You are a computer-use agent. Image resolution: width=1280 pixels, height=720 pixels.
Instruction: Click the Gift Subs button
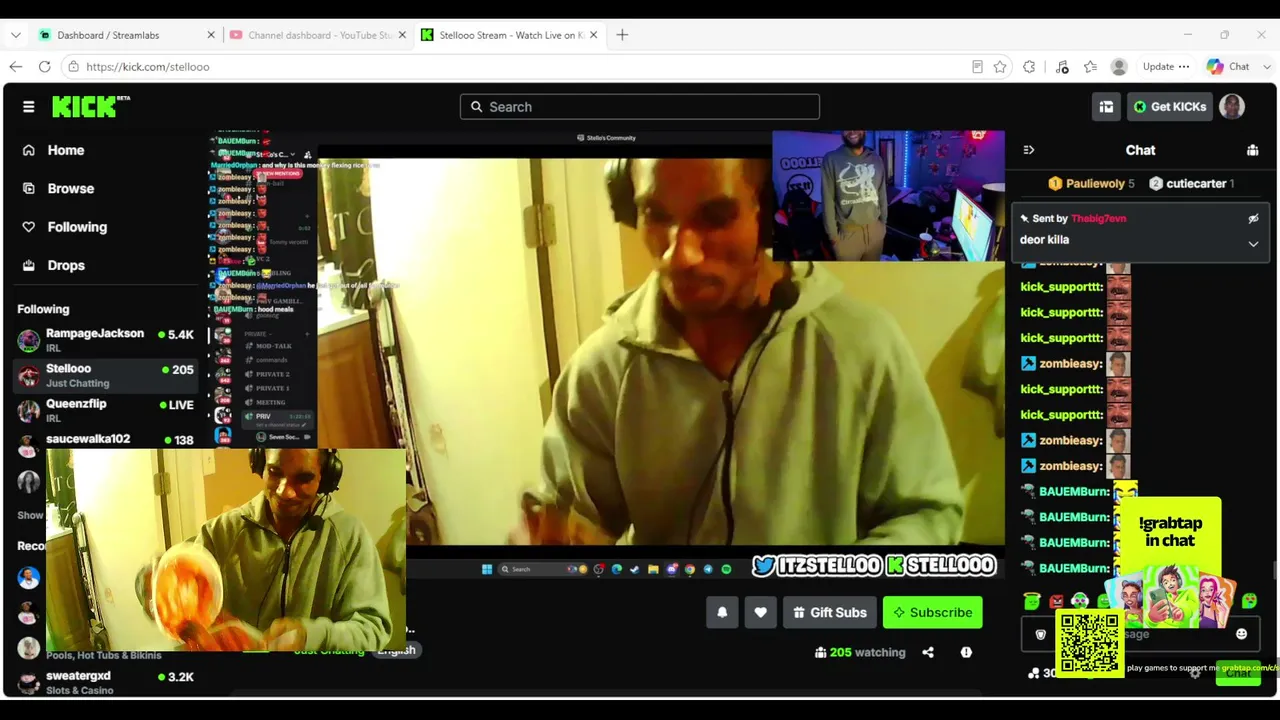point(830,613)
